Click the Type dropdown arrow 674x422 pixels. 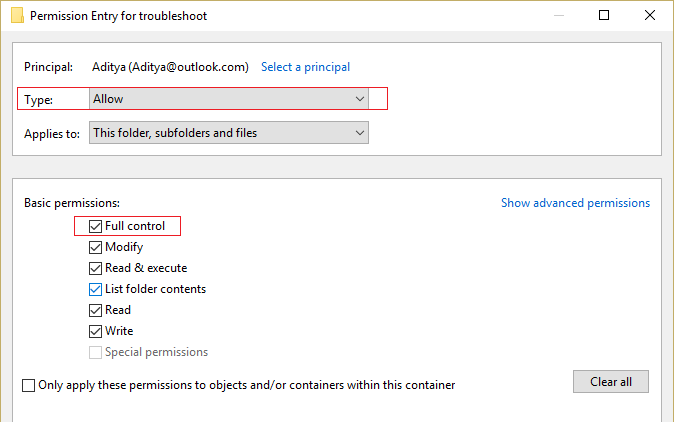(x=360, y=99)
